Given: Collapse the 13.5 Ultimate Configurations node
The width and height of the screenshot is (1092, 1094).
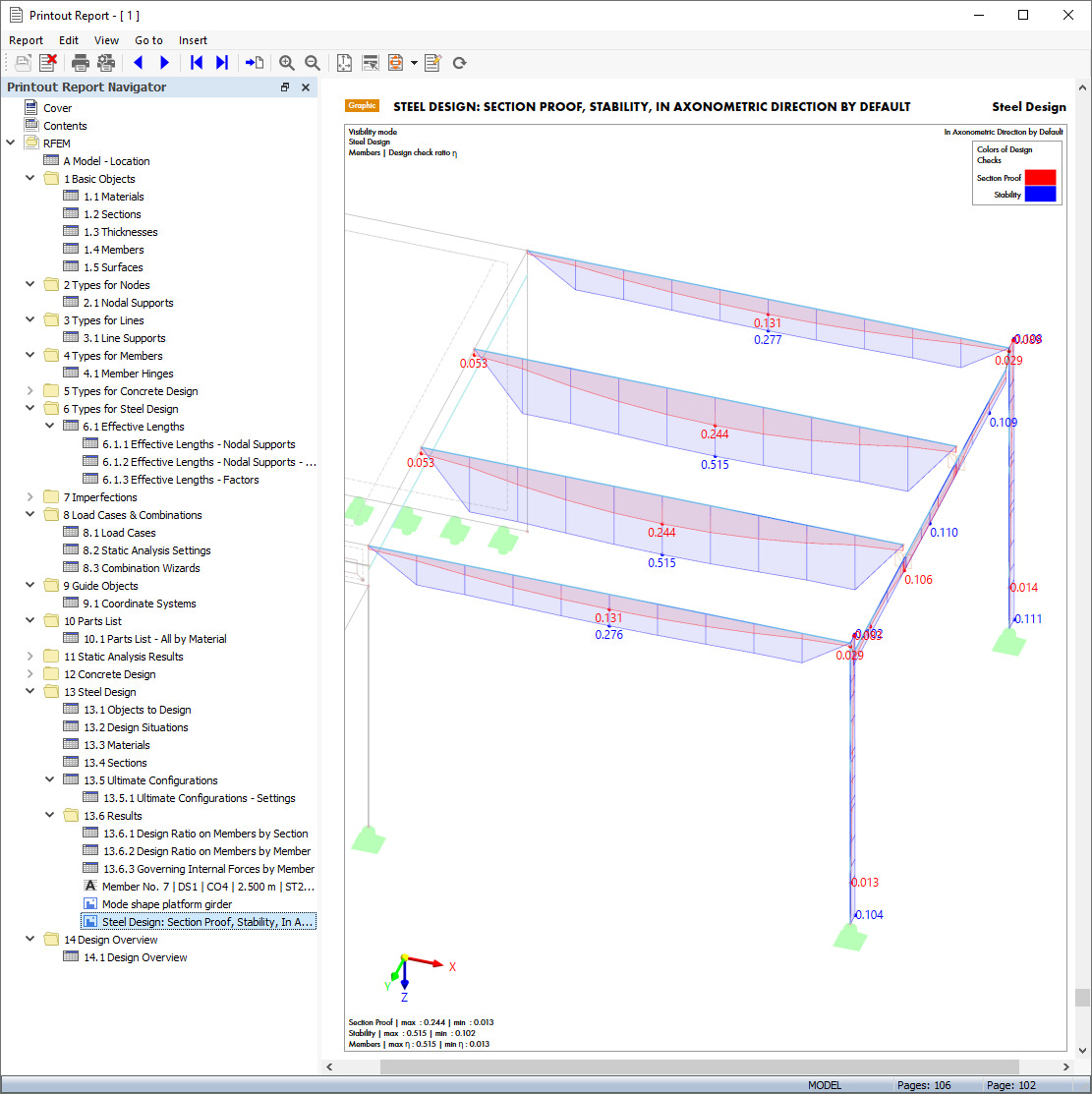Looking at the screenshot, I should pos(49,779).
